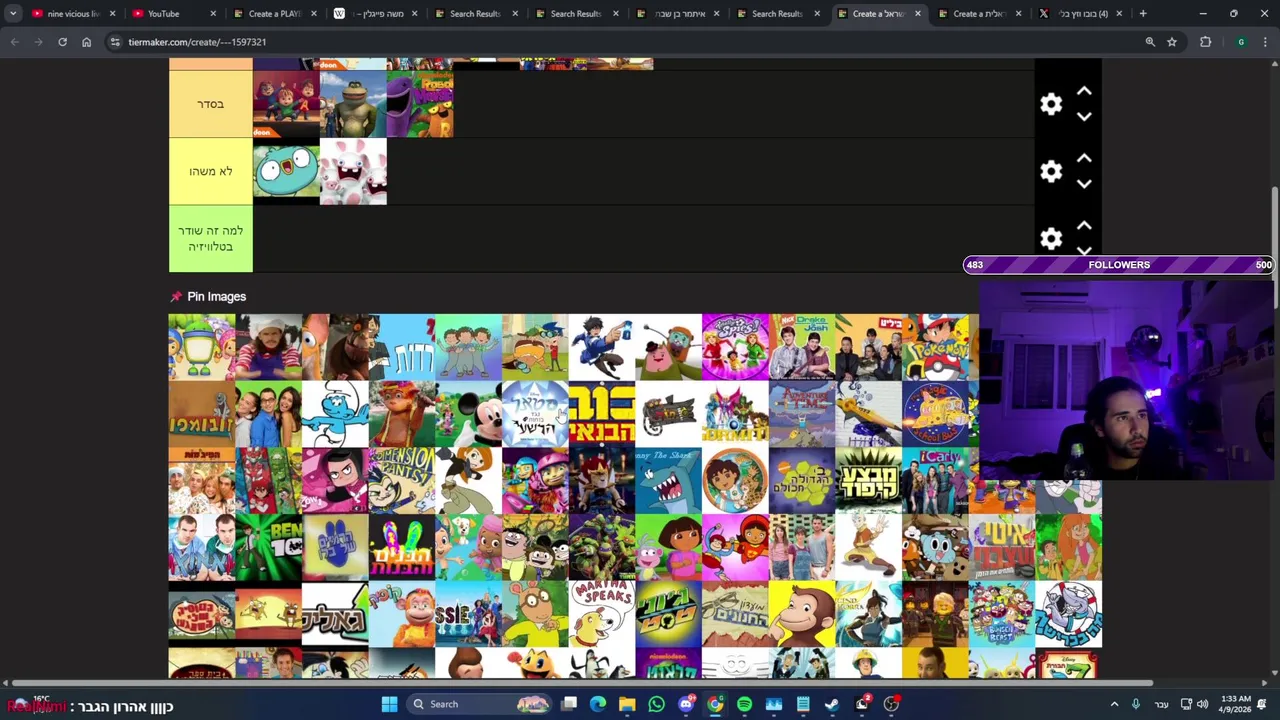The image size is (1280, 720).
Task: Bookmark this page with star icon
Action: 1172,42
